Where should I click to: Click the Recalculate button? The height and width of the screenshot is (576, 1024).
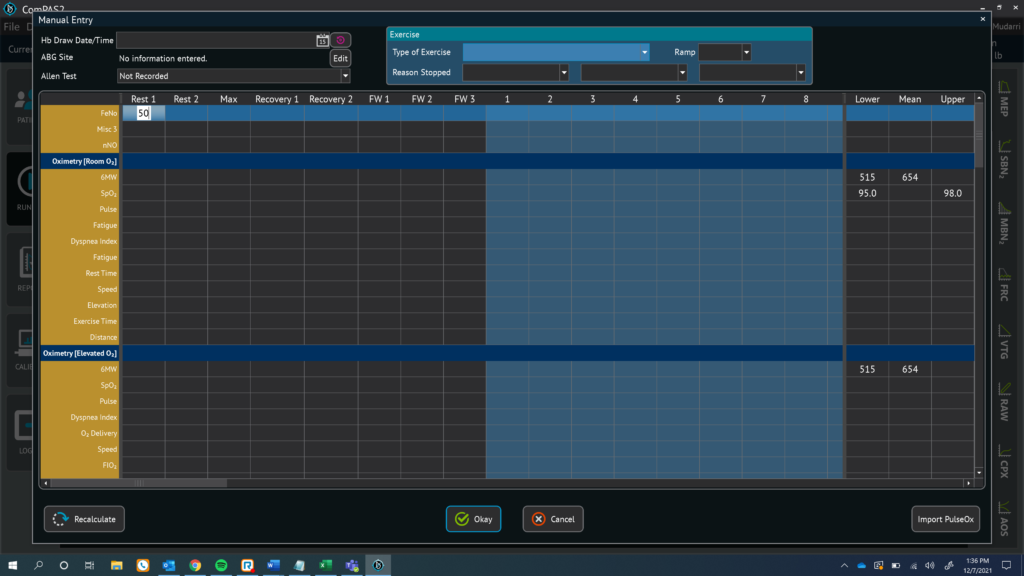pos(84,519)
